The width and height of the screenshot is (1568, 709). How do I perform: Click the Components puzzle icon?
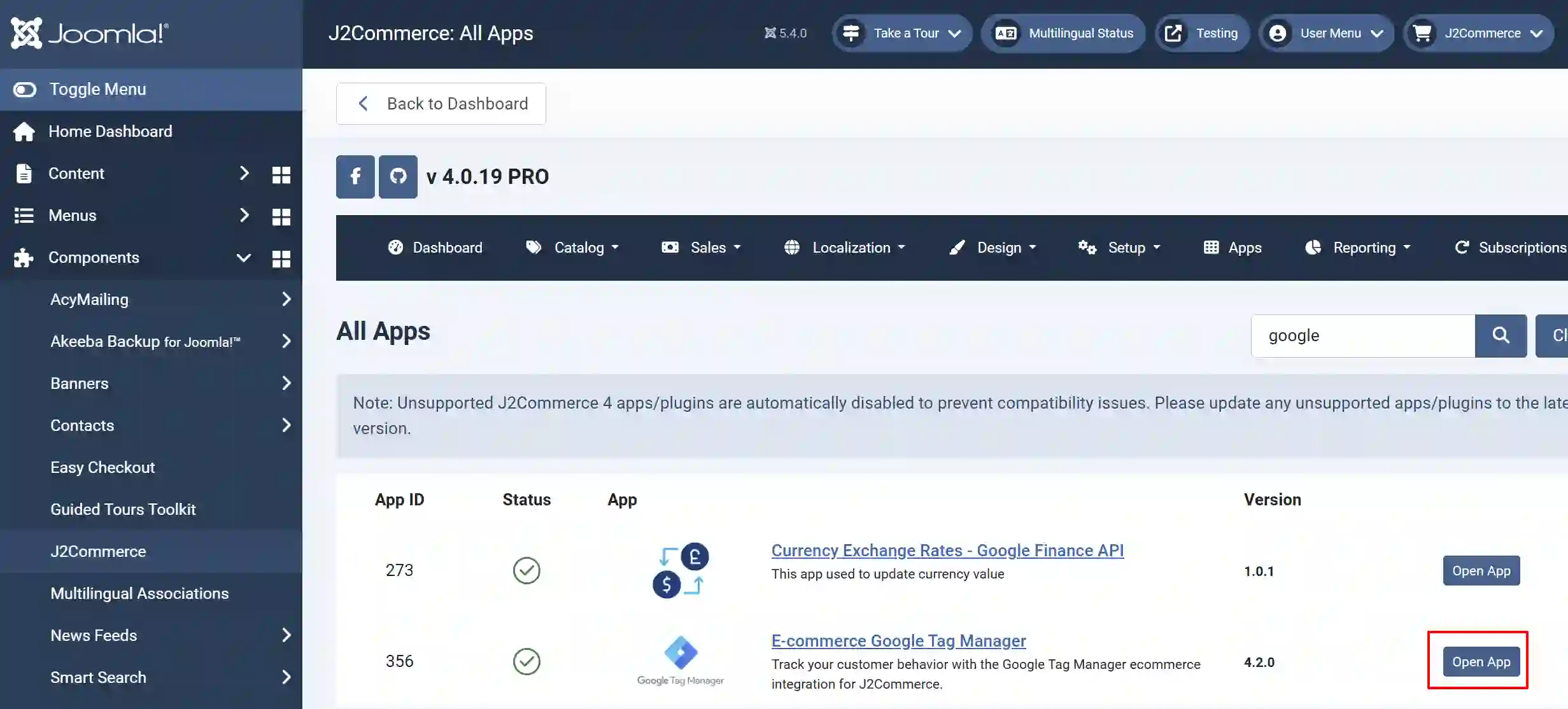click(24, 257)
